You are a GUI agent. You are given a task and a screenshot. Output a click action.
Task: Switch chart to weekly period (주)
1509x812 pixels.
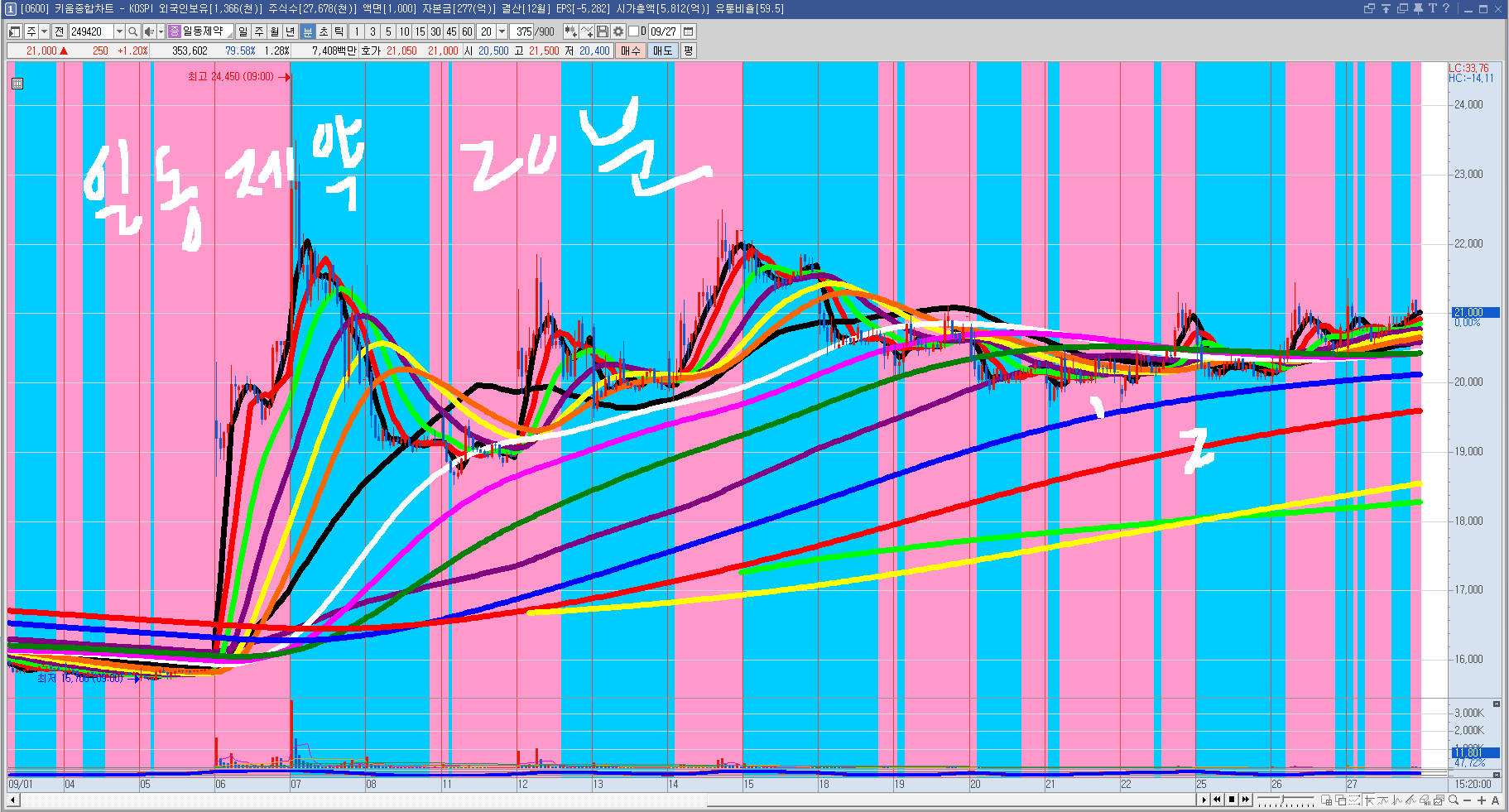coord(259,31)
